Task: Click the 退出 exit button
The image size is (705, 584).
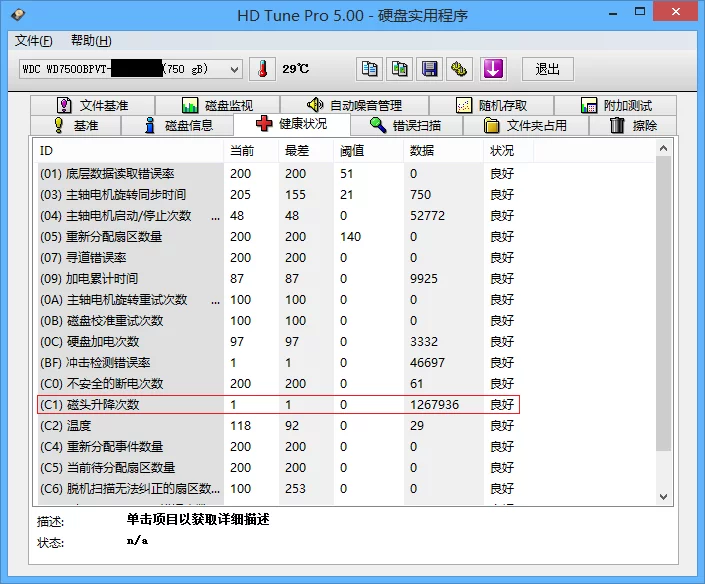Action: [x=547, y=69]
